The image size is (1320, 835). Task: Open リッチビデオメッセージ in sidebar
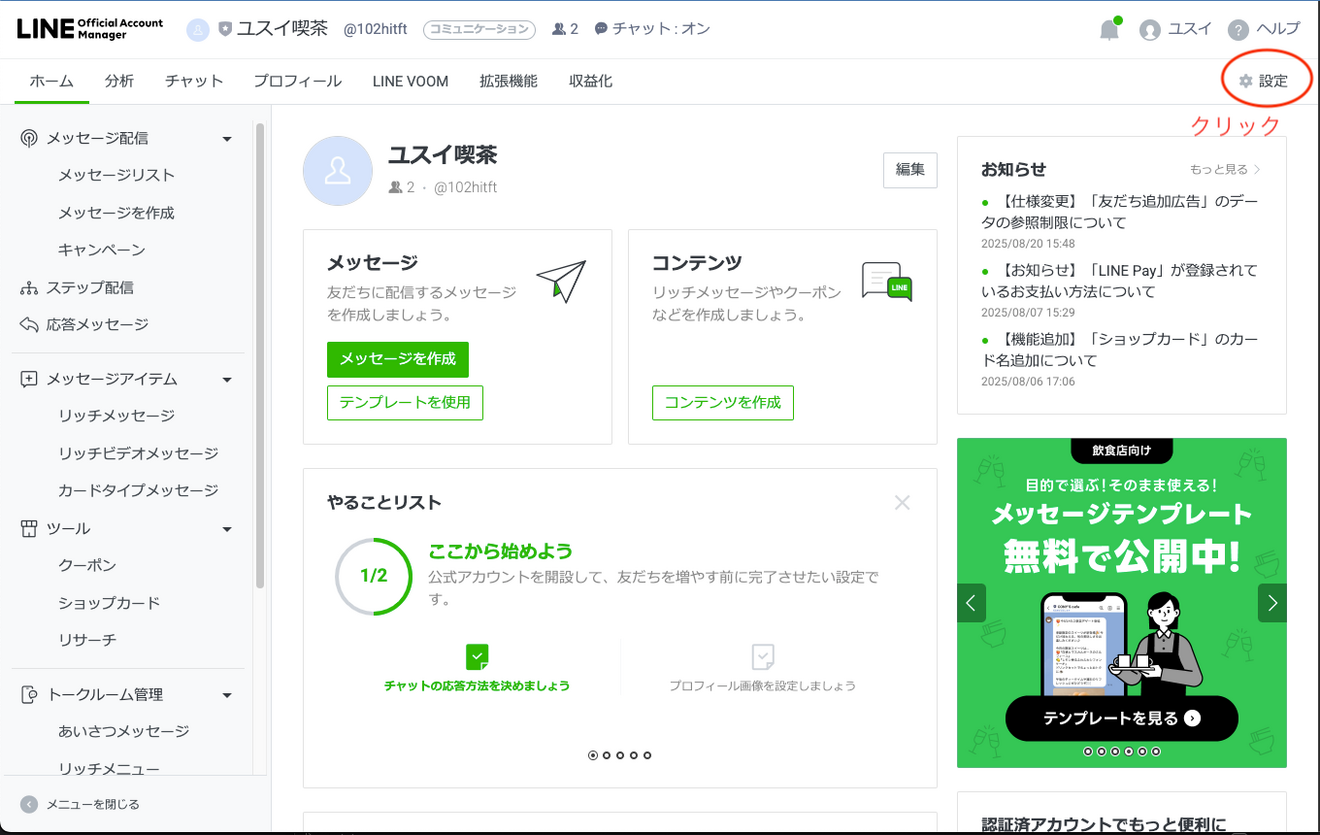(x=138, y=454)
